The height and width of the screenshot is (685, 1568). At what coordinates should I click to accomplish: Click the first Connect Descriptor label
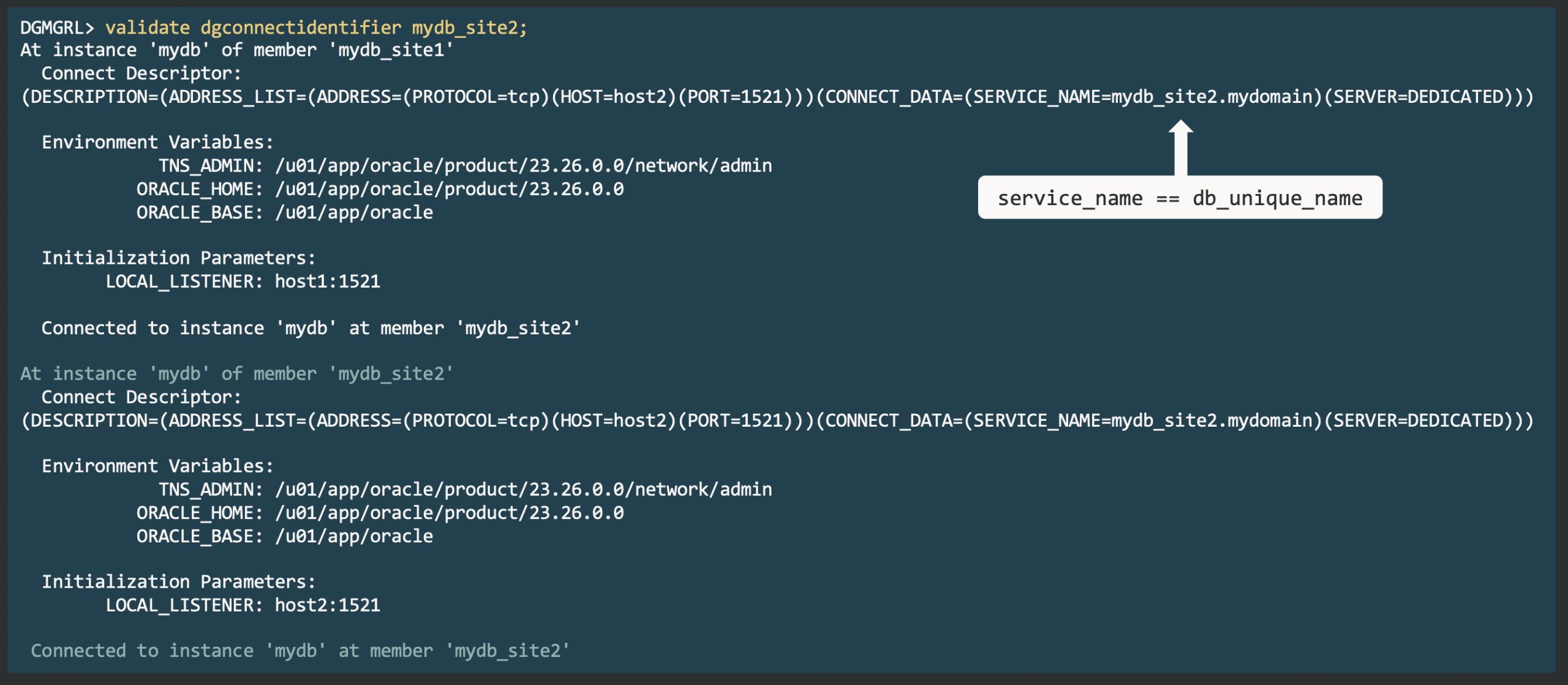(x=141, y=73)
